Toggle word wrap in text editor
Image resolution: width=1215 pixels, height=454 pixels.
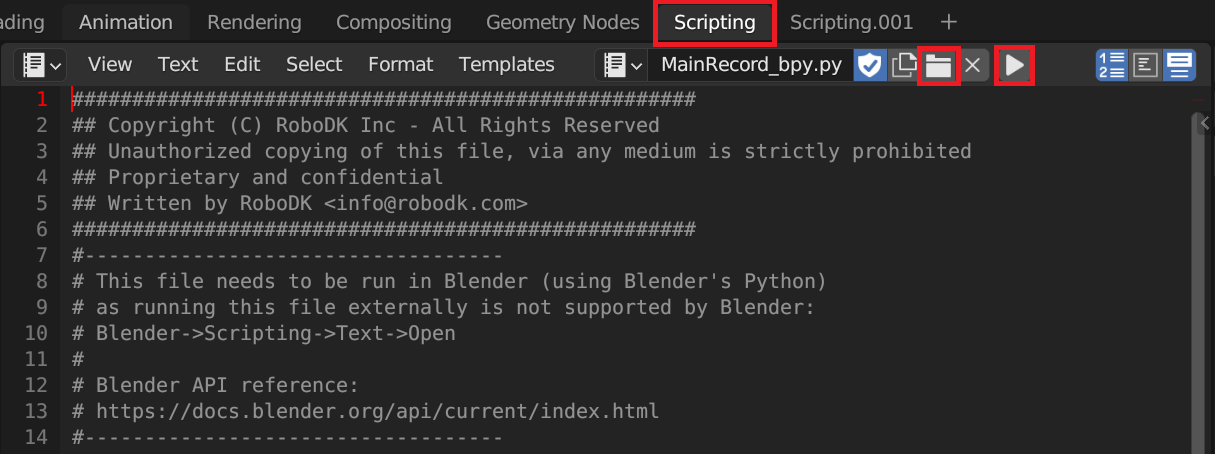pos(1145,66)
